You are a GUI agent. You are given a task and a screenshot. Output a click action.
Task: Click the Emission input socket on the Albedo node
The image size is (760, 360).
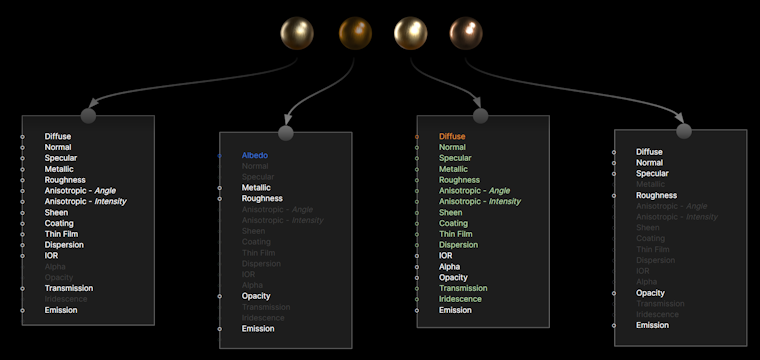click(220, 329)
